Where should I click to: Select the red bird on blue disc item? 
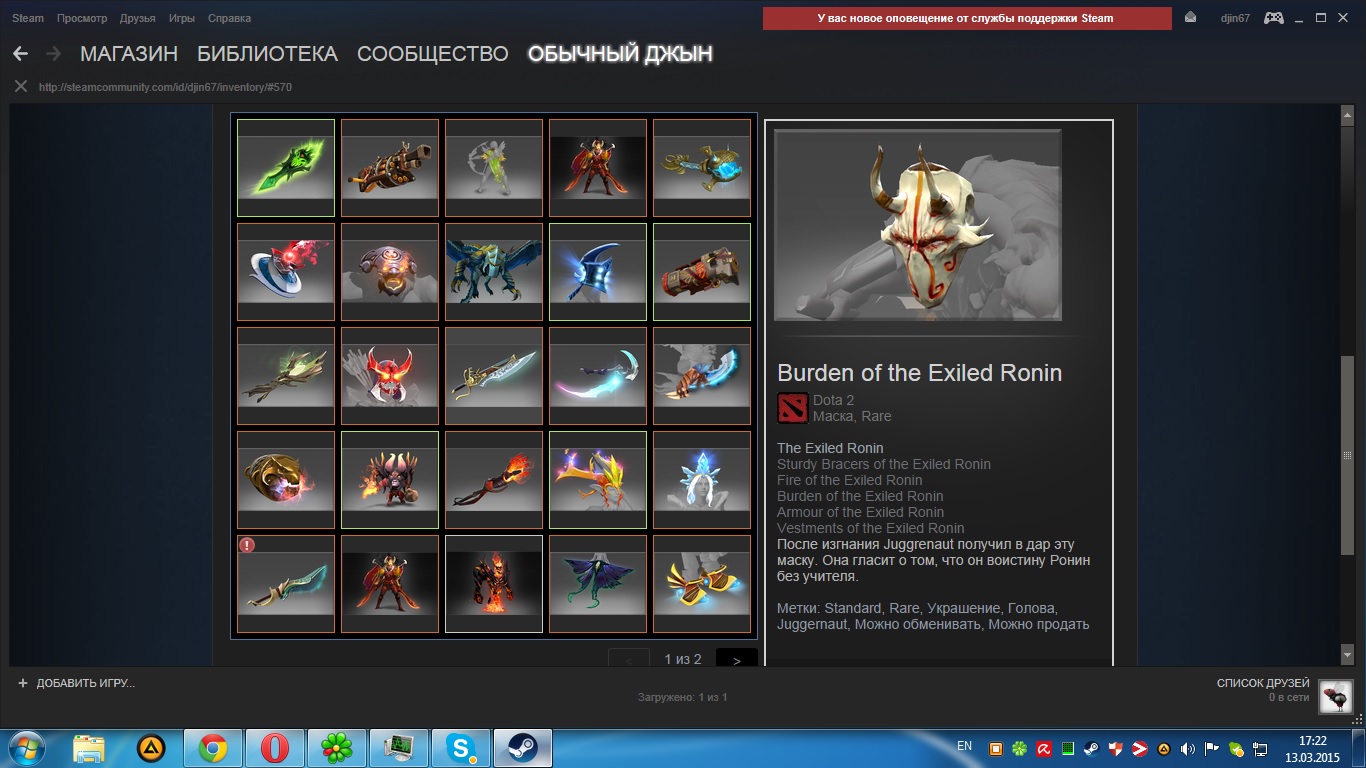[x=286, y=272]
